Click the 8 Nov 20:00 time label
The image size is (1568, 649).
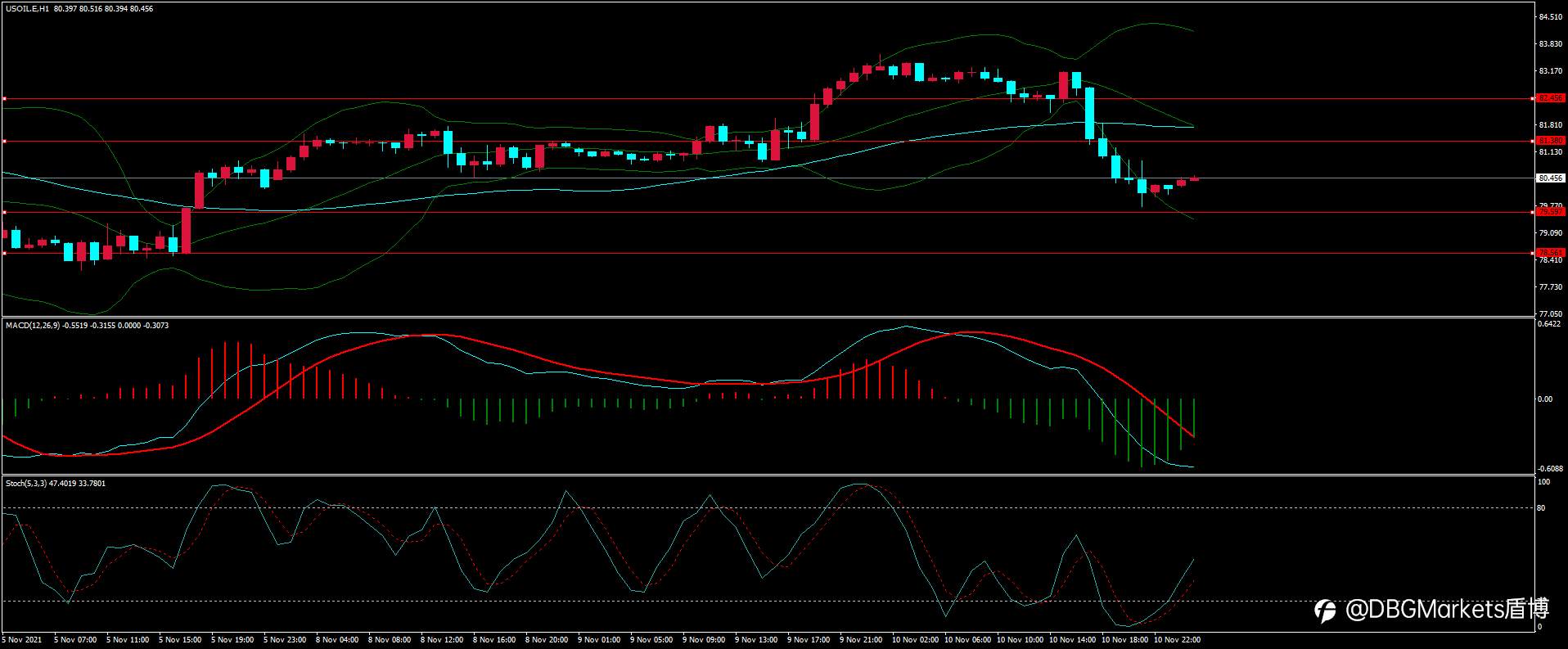[547, 640]
